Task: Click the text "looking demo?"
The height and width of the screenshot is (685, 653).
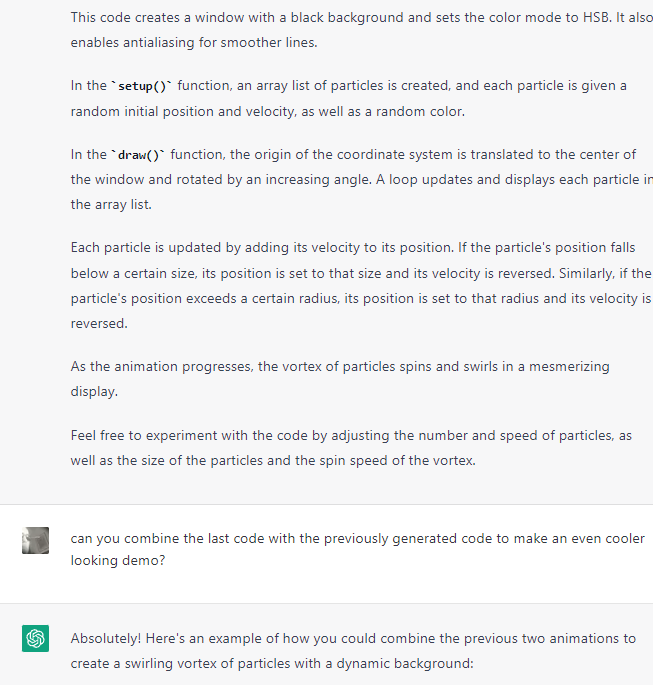Action: [x=118, y=560]
